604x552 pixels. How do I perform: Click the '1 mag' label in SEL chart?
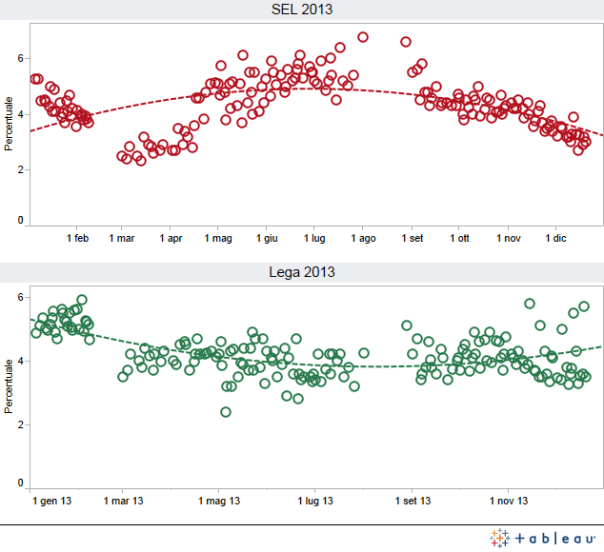pyautogui.click(x=217, y=239)
